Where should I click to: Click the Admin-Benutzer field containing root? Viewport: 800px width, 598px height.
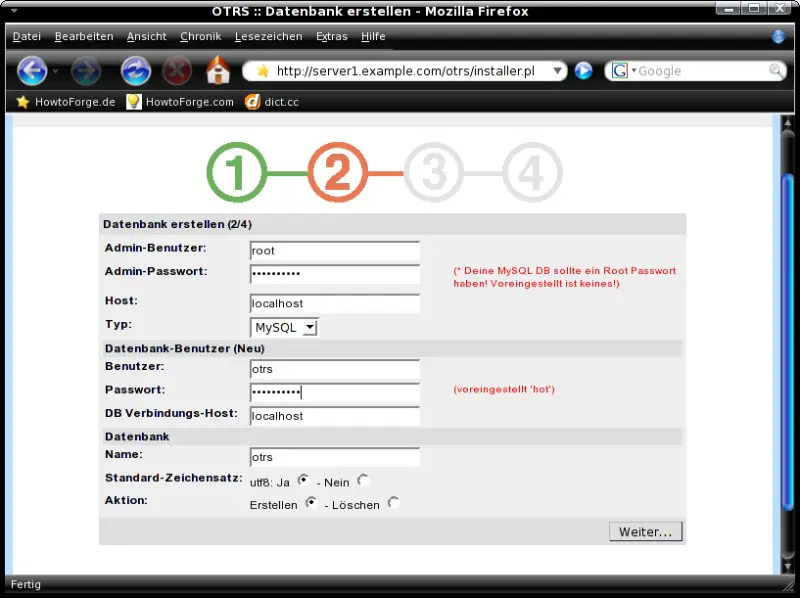click(x=335, y=251)
